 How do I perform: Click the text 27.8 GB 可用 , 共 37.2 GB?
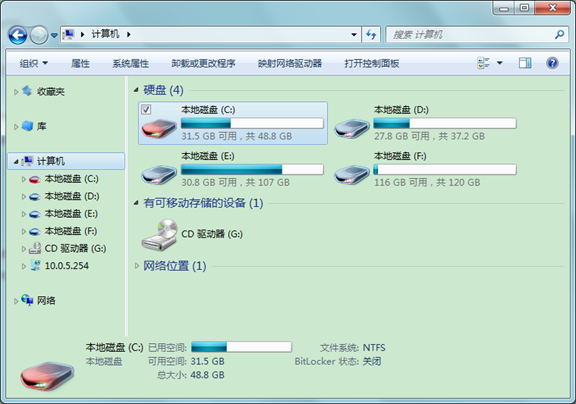429,136
